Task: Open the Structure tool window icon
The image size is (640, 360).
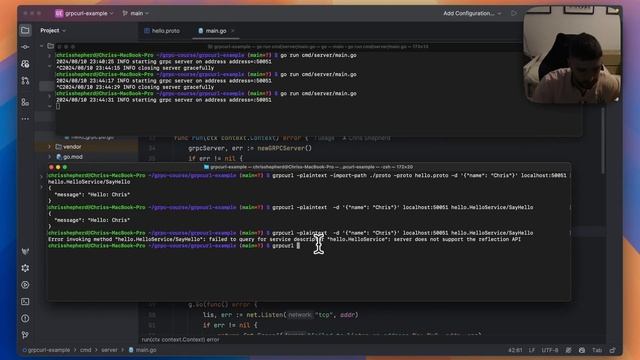Action: click(25, 102)
